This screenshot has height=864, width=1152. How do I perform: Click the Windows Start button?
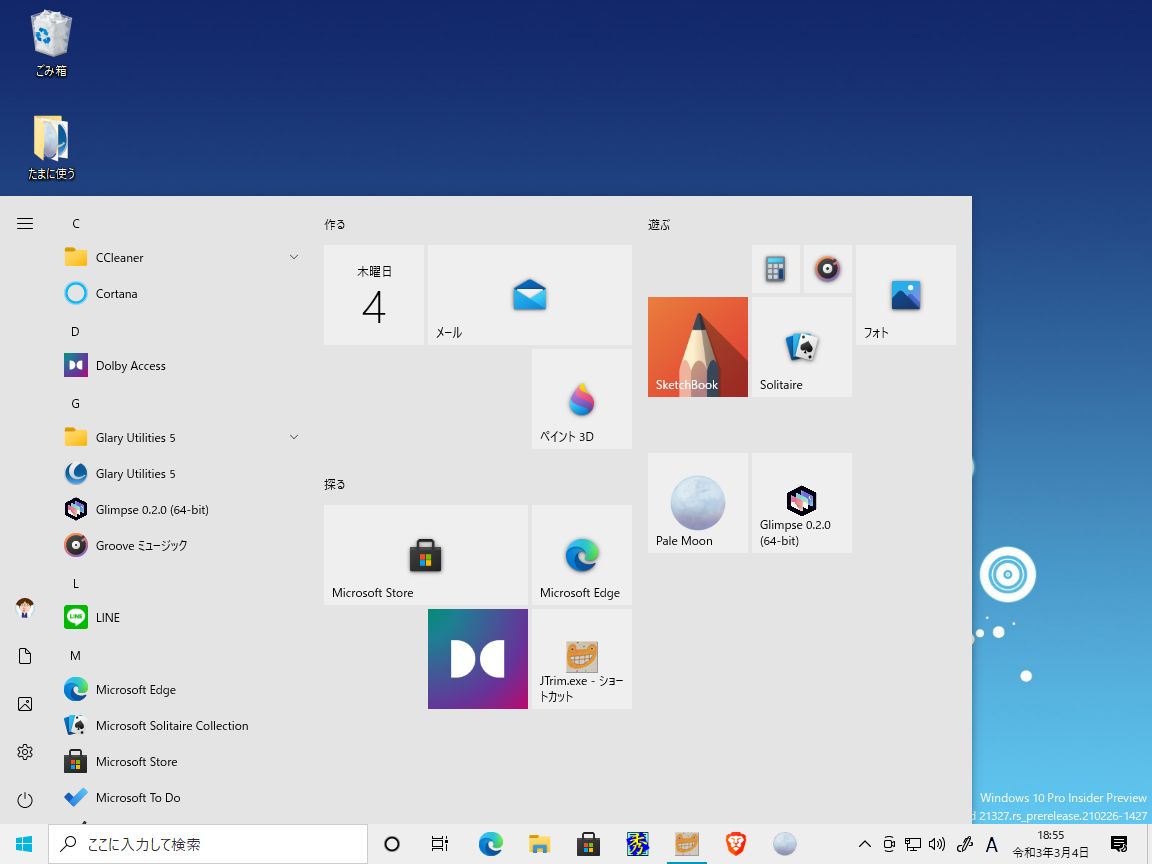click(x=24, y=844)
